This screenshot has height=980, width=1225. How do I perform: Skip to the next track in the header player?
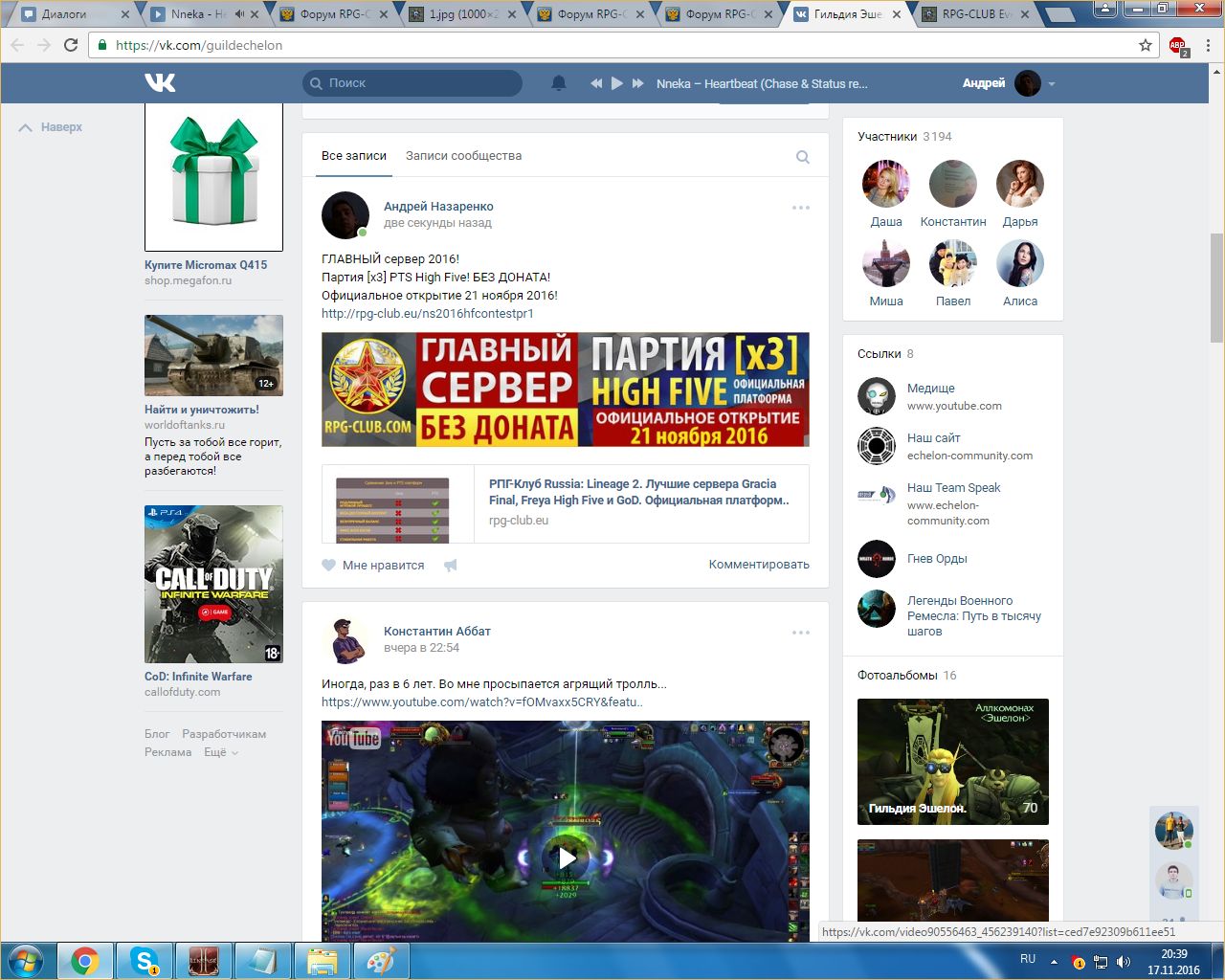(637, 83)
